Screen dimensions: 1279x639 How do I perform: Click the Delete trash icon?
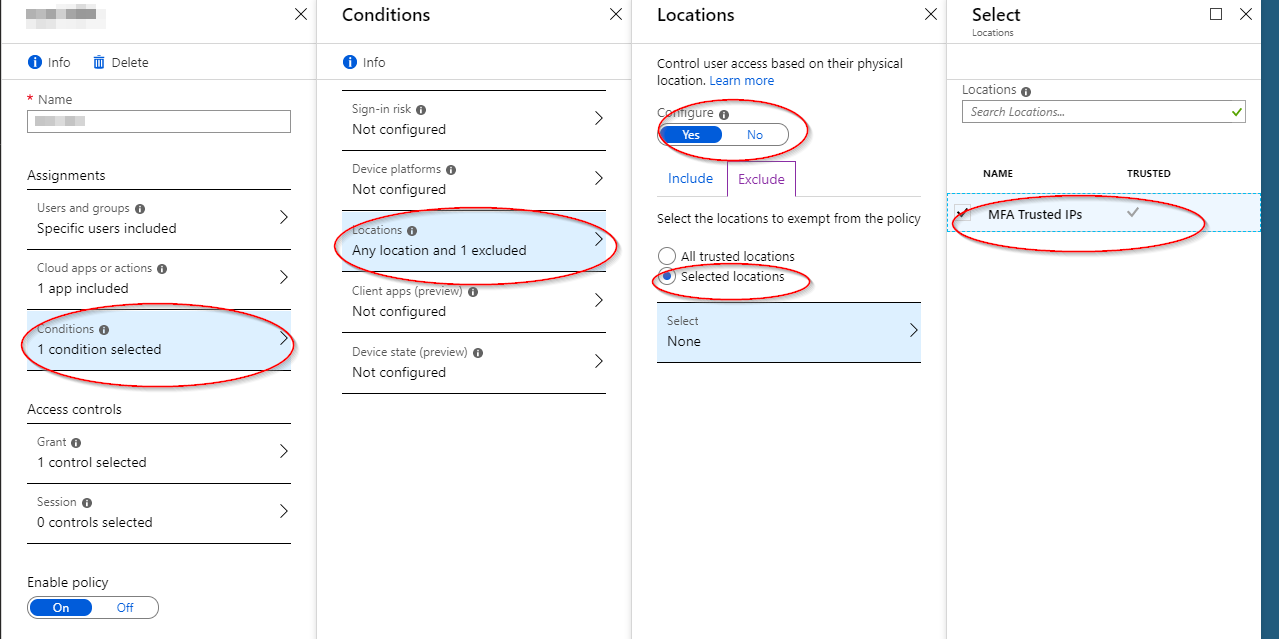pyautogui.click(x=99, y=62)
